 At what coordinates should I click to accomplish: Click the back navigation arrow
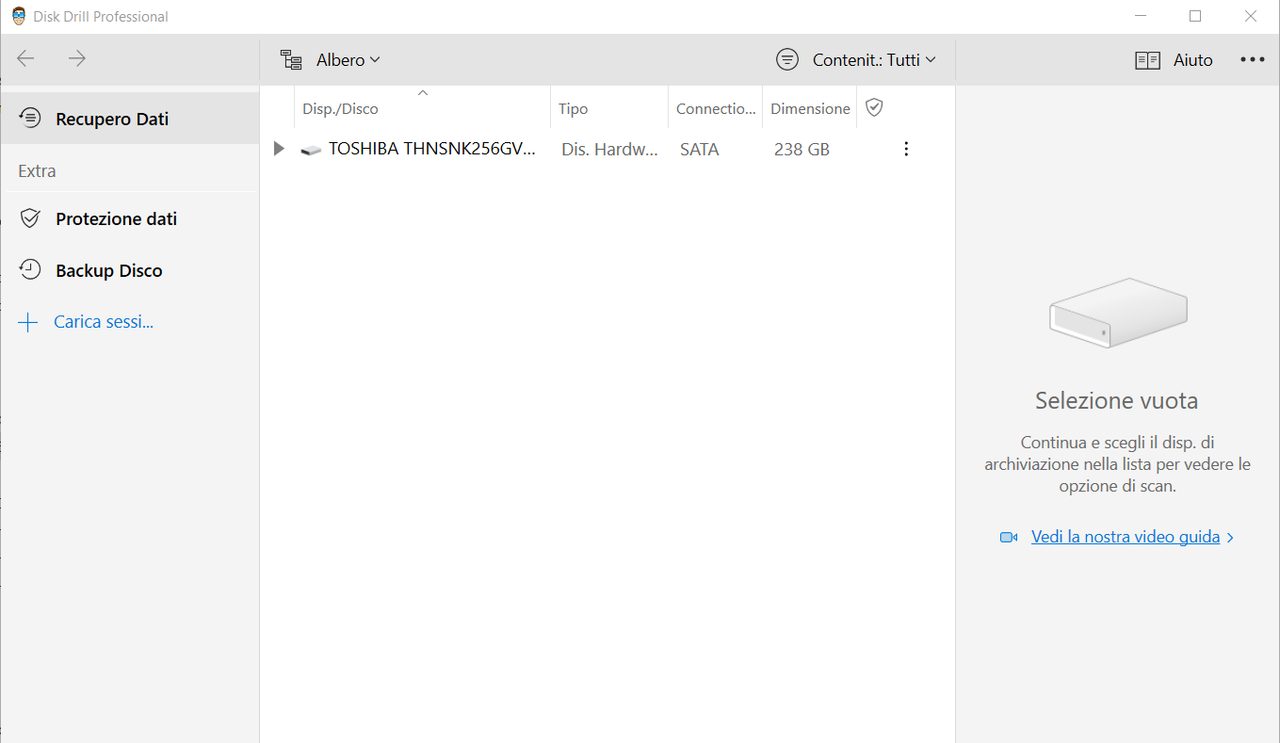tap(26, 59)
